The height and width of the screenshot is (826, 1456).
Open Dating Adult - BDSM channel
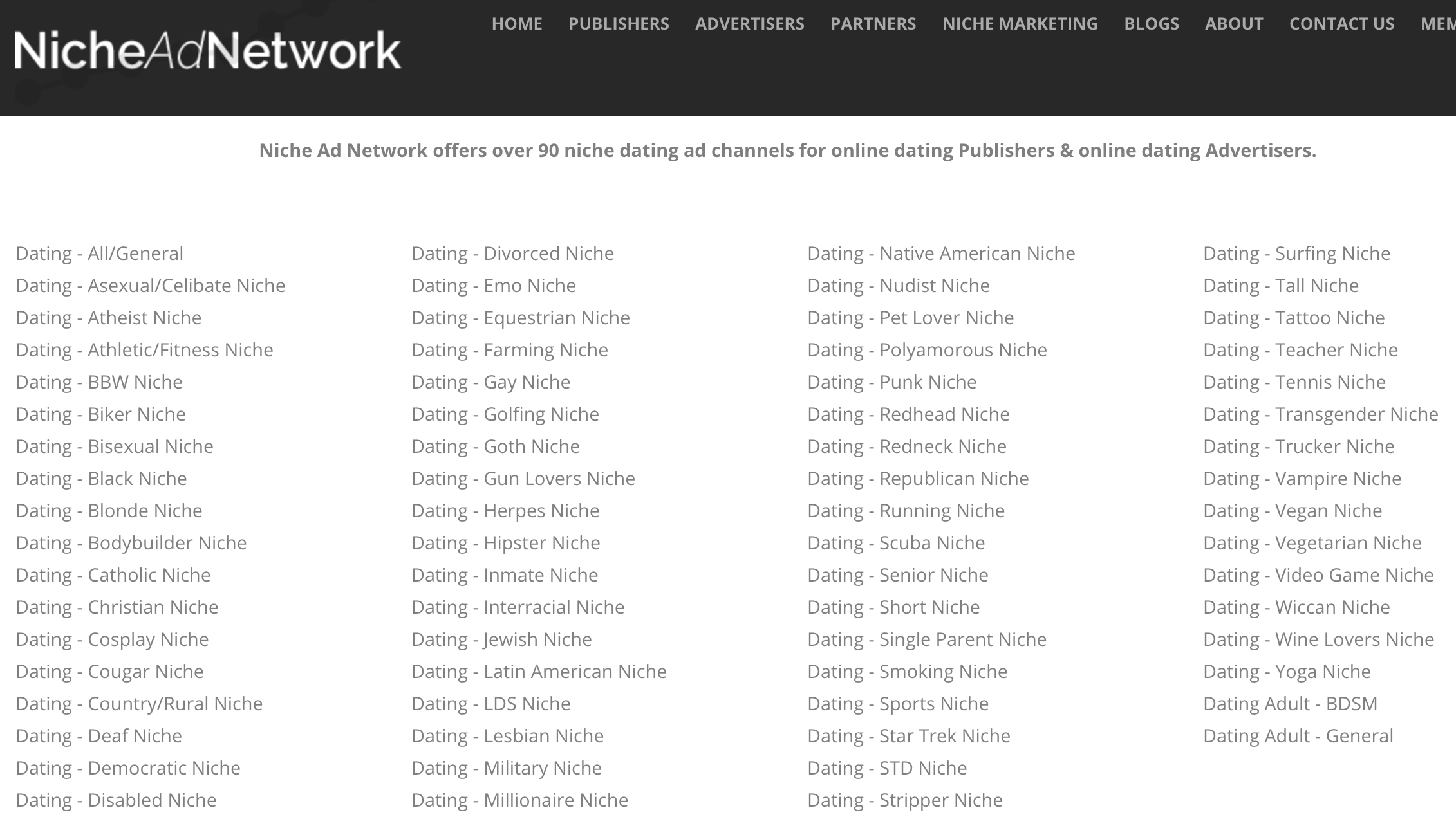click(1290, 703)
